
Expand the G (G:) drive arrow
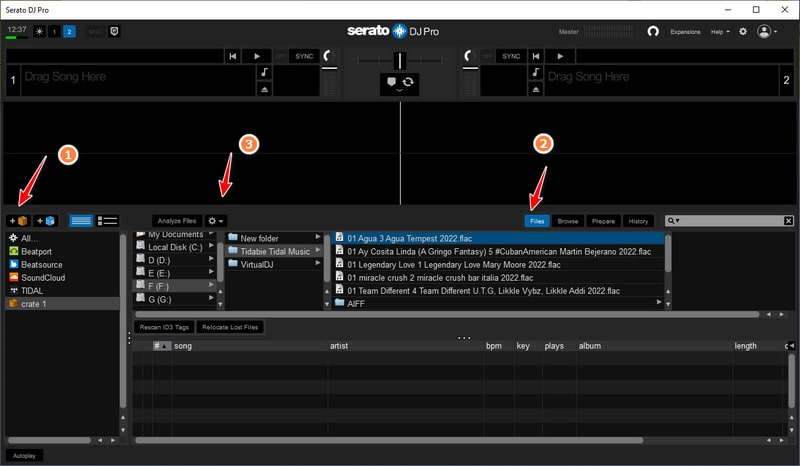point(211,298)
